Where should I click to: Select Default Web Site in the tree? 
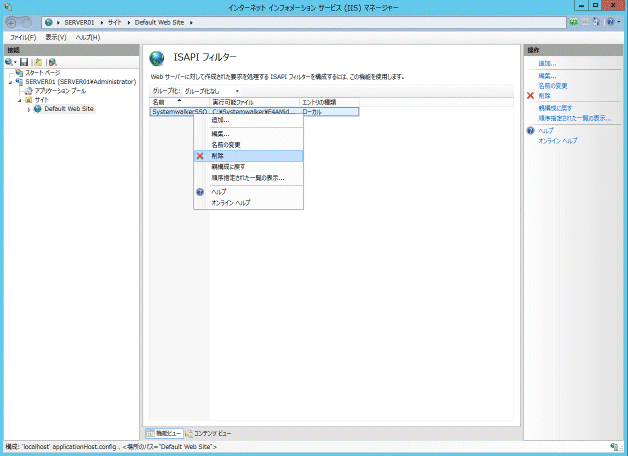(69, 109)
